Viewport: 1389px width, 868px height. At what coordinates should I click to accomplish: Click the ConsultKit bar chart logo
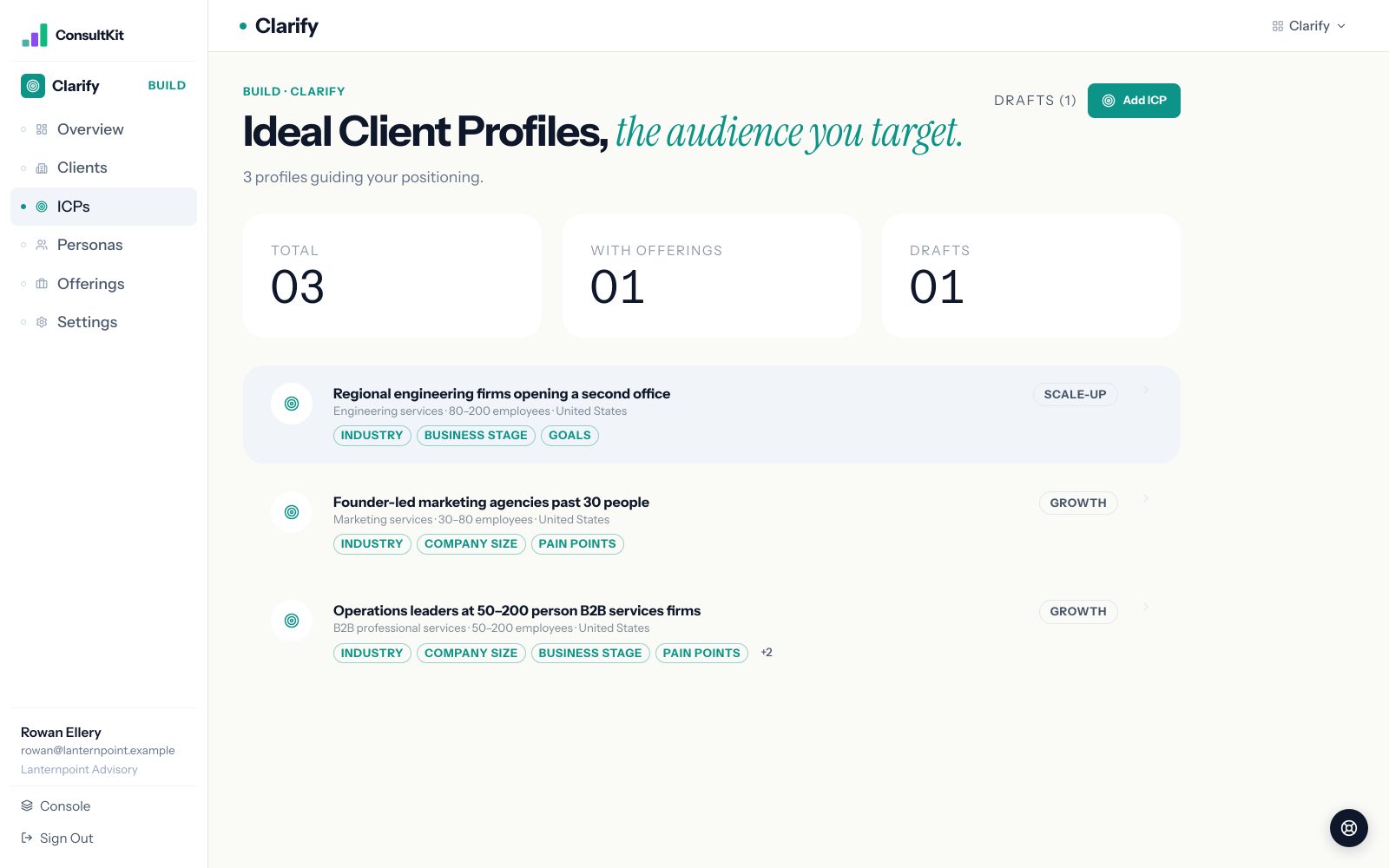click(x=35, y=35)
